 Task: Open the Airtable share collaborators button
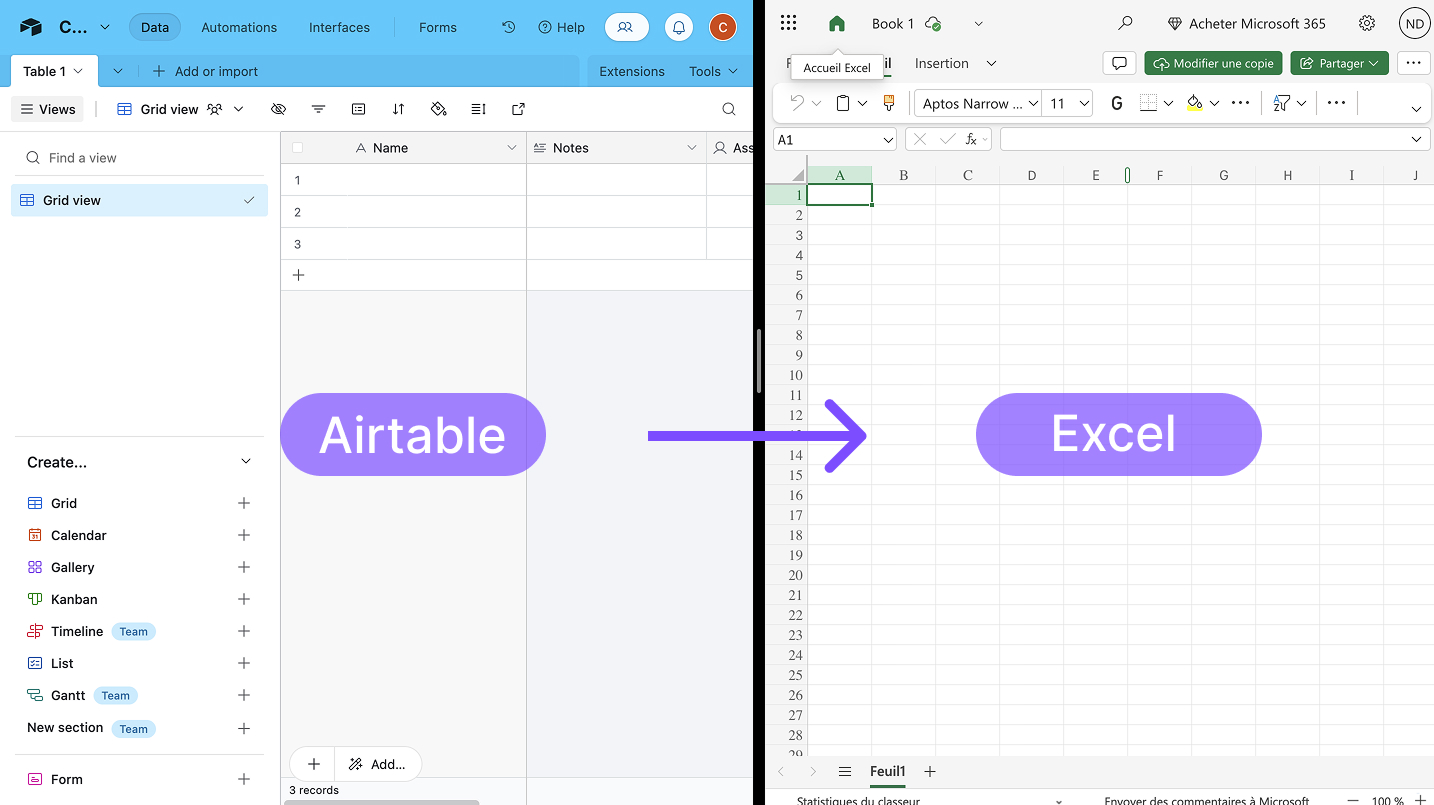click(626, 27)
